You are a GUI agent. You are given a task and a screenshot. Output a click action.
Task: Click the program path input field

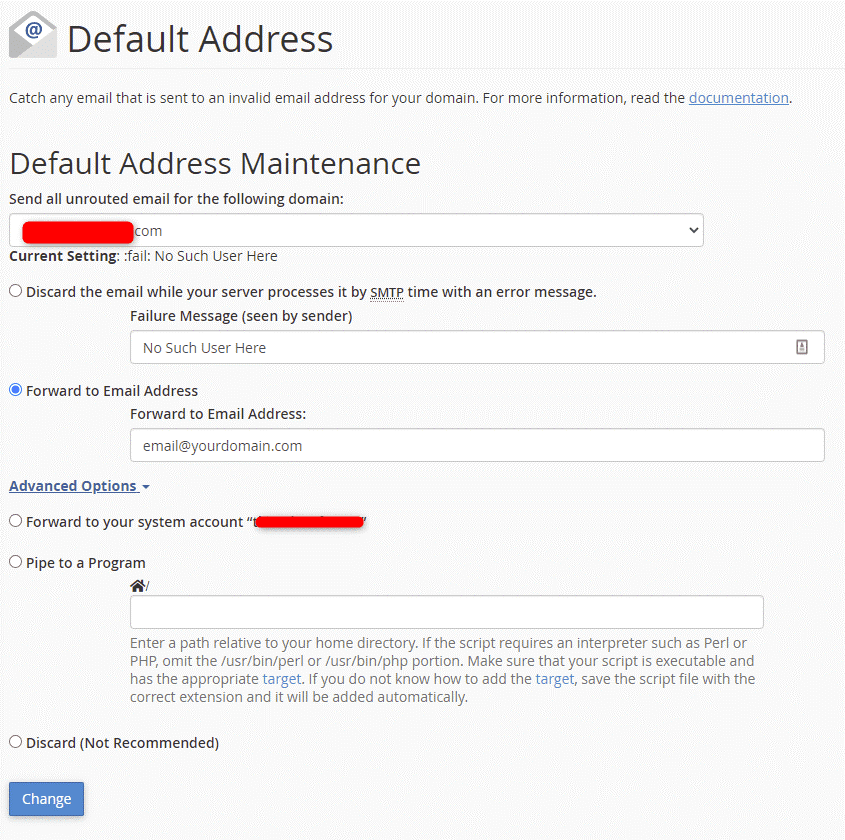(x=446, y=612)
